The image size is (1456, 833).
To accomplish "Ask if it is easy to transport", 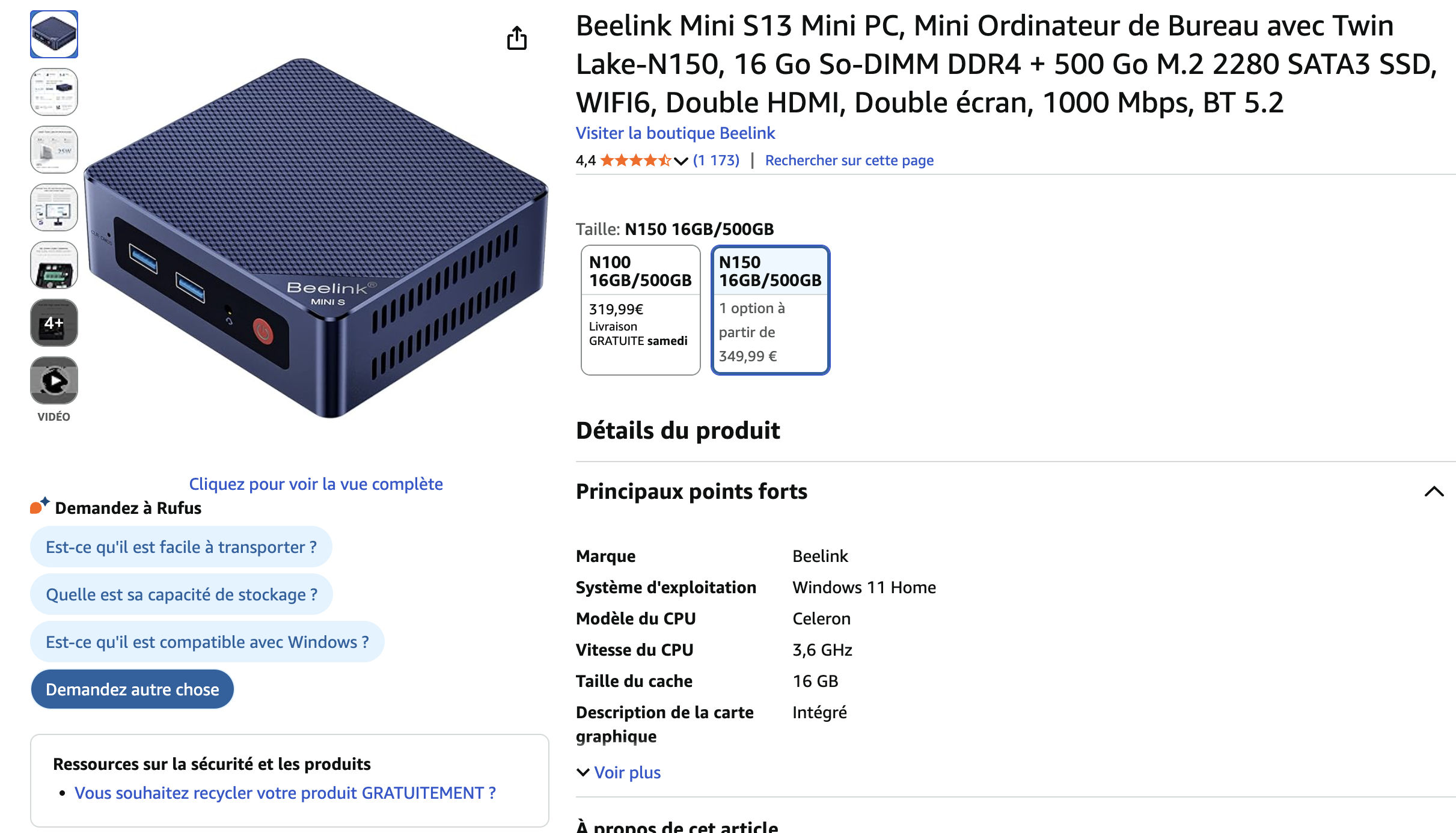I will pyautogui.click(x=180, y=547).
